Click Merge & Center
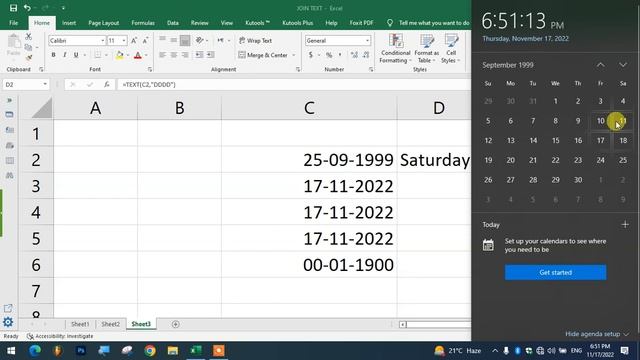Screen dimensions: 640x360 264,55
